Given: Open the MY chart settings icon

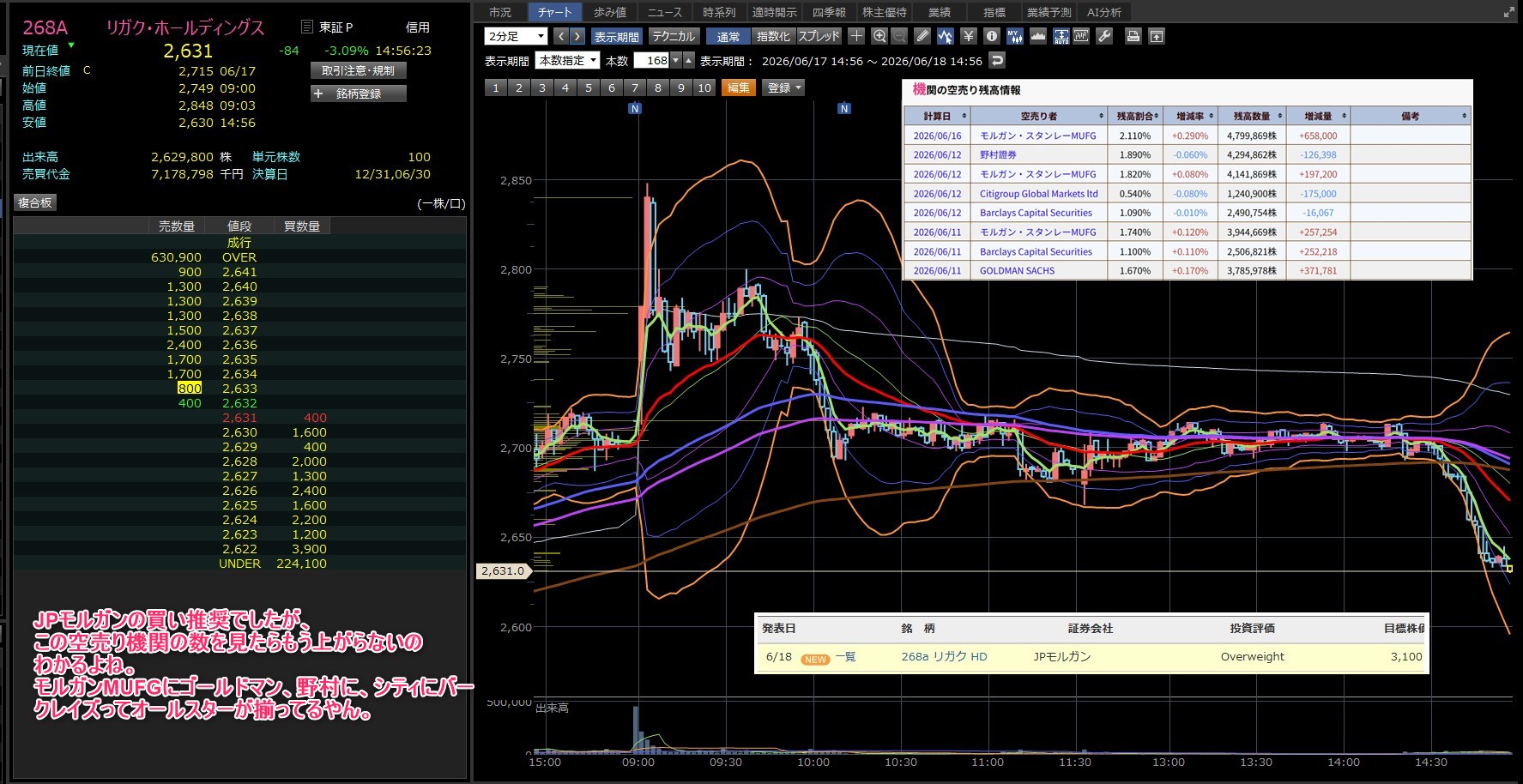Looking at the screenshot, I should 1015,36.
